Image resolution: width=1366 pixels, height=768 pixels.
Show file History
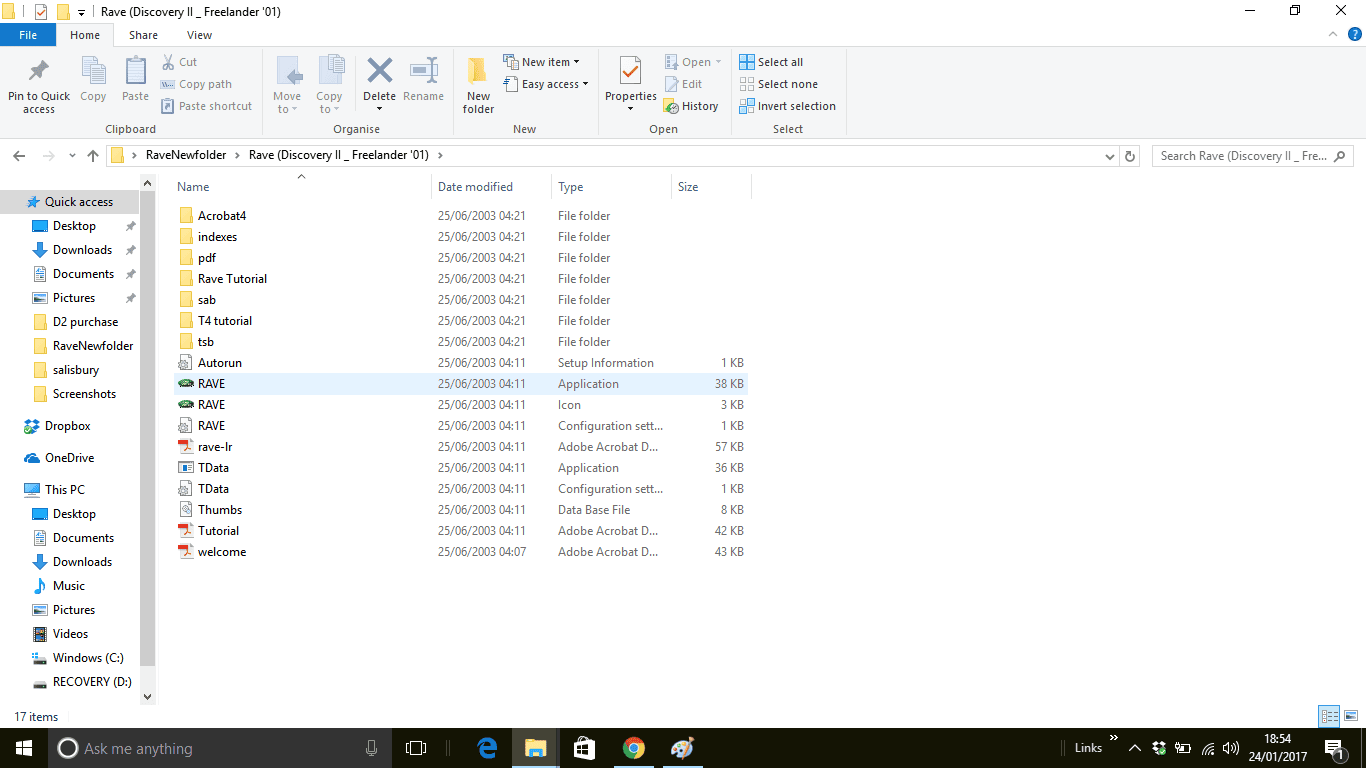click(x=692, y=106)
